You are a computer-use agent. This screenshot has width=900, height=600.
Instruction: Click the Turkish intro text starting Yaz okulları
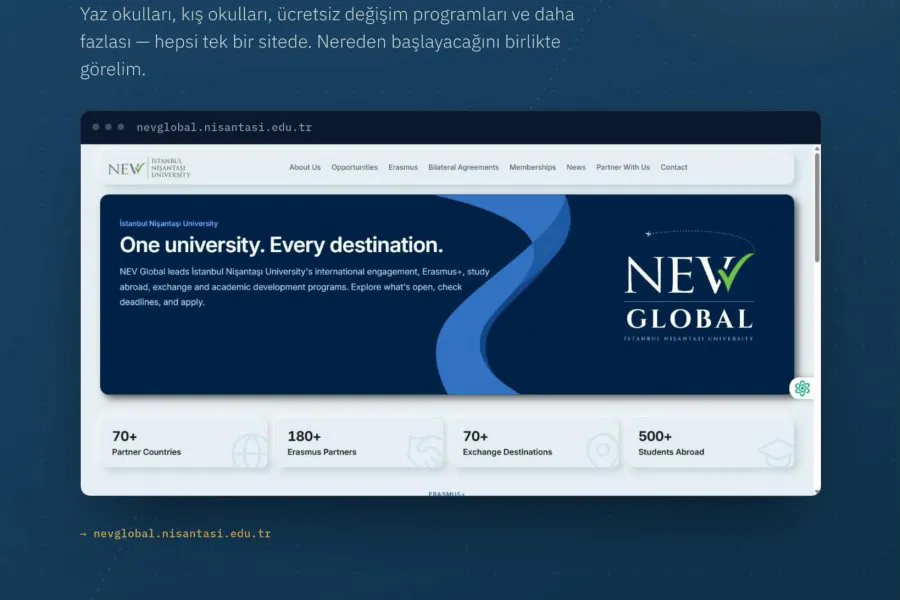(x=327, y=41)
